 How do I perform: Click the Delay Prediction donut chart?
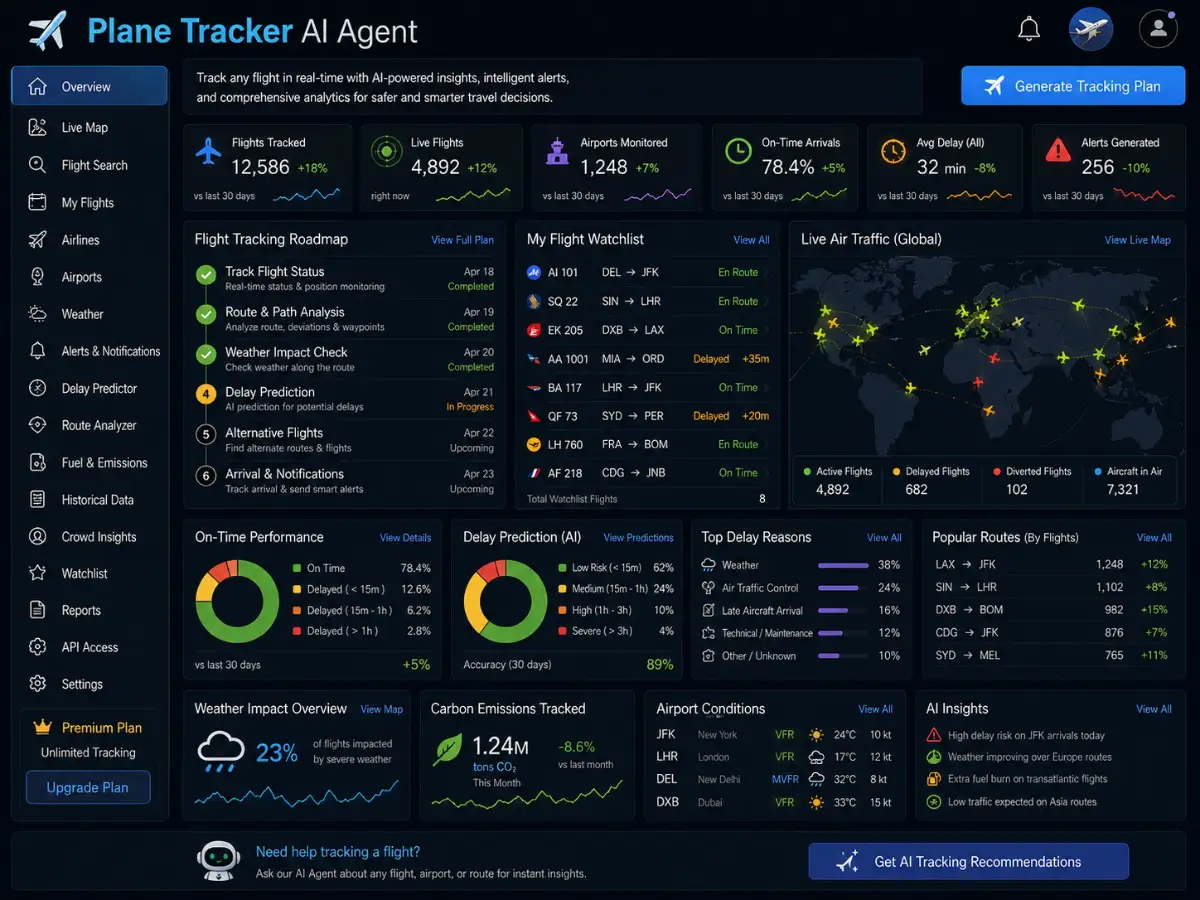[505, 601]
